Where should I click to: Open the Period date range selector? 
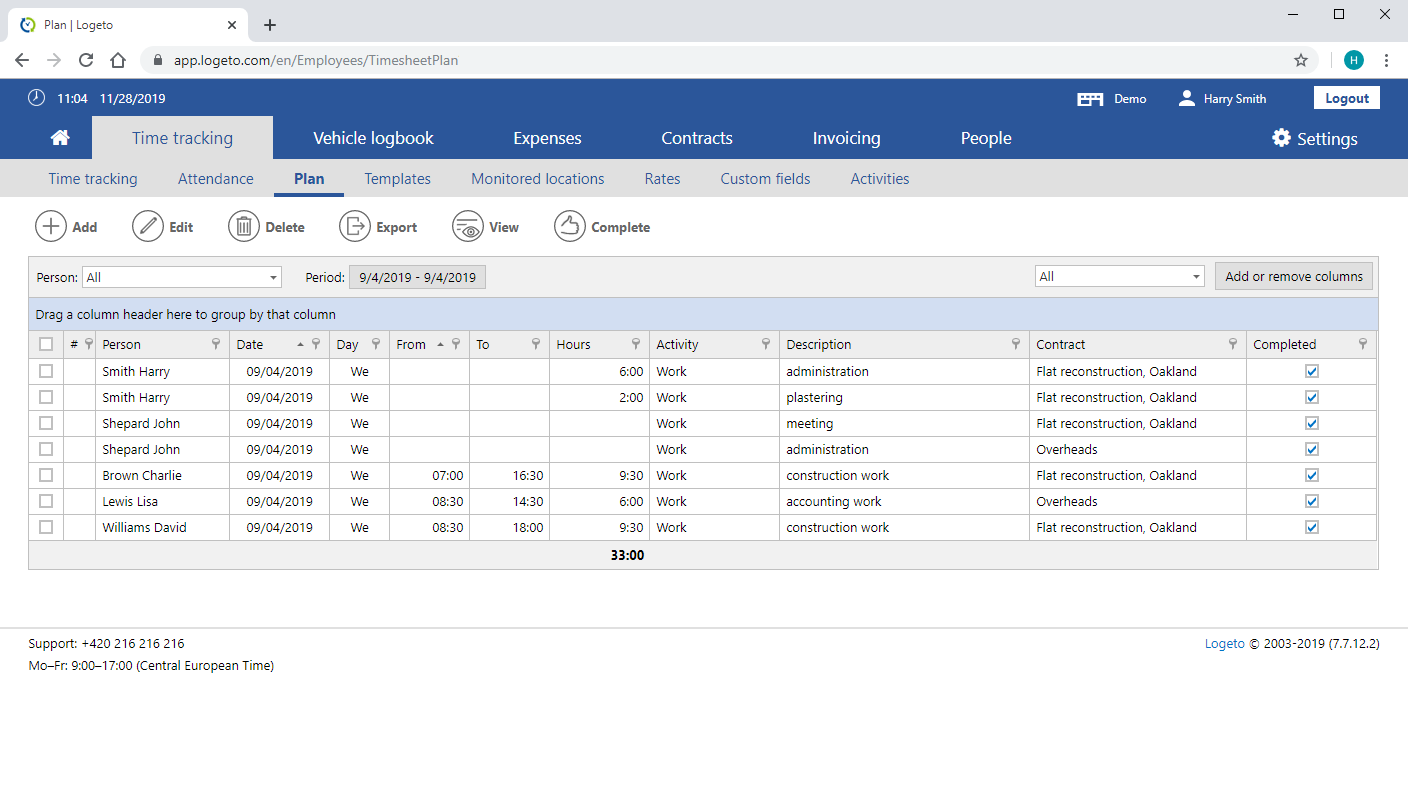pos(417,277)
